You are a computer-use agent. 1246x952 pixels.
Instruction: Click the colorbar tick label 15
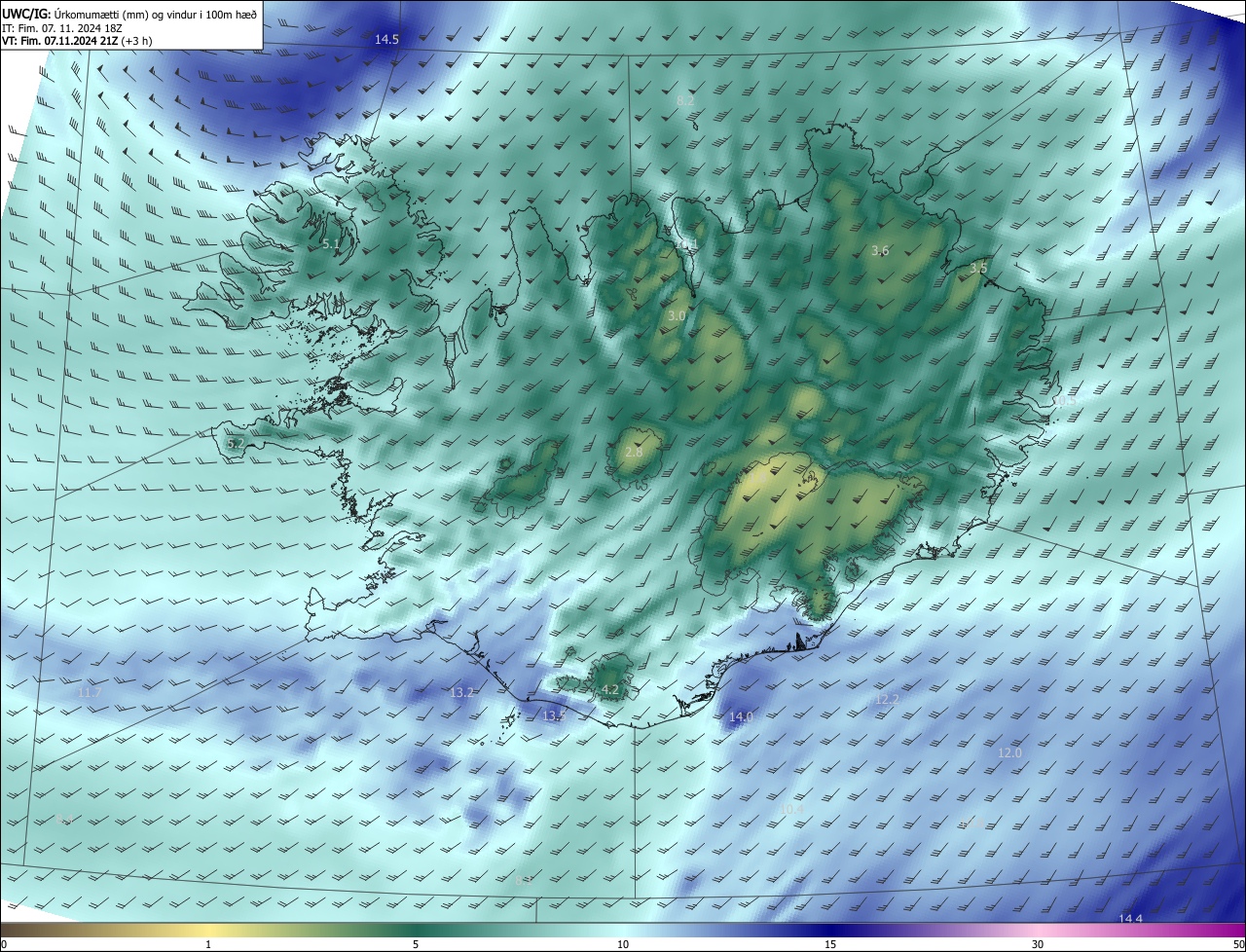click(x=830, y=944)
